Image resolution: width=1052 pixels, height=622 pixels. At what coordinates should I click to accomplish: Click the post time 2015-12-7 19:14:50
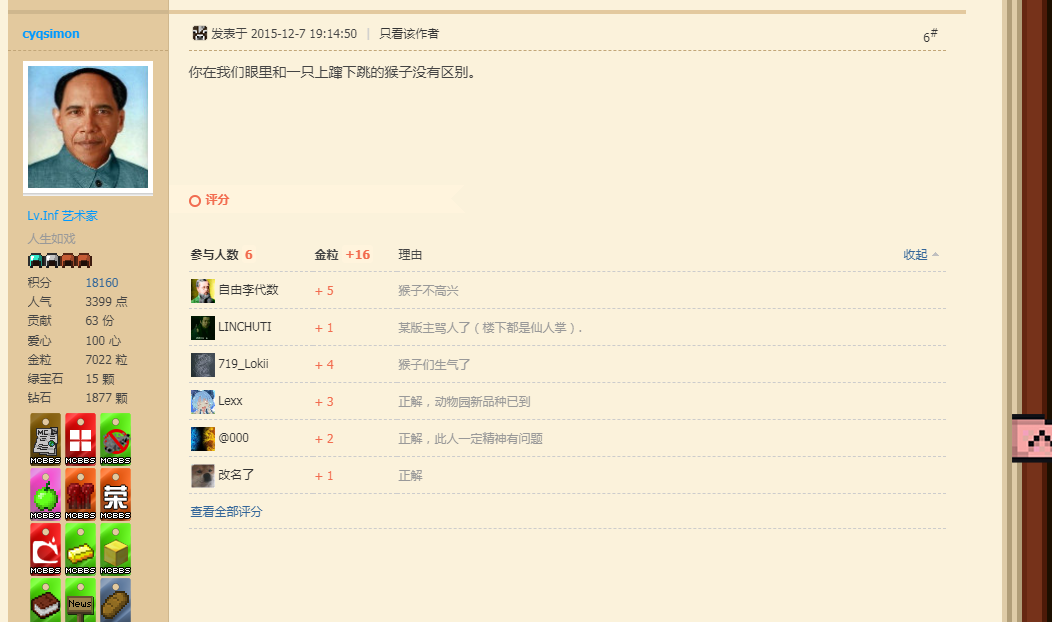coord(304,34)
